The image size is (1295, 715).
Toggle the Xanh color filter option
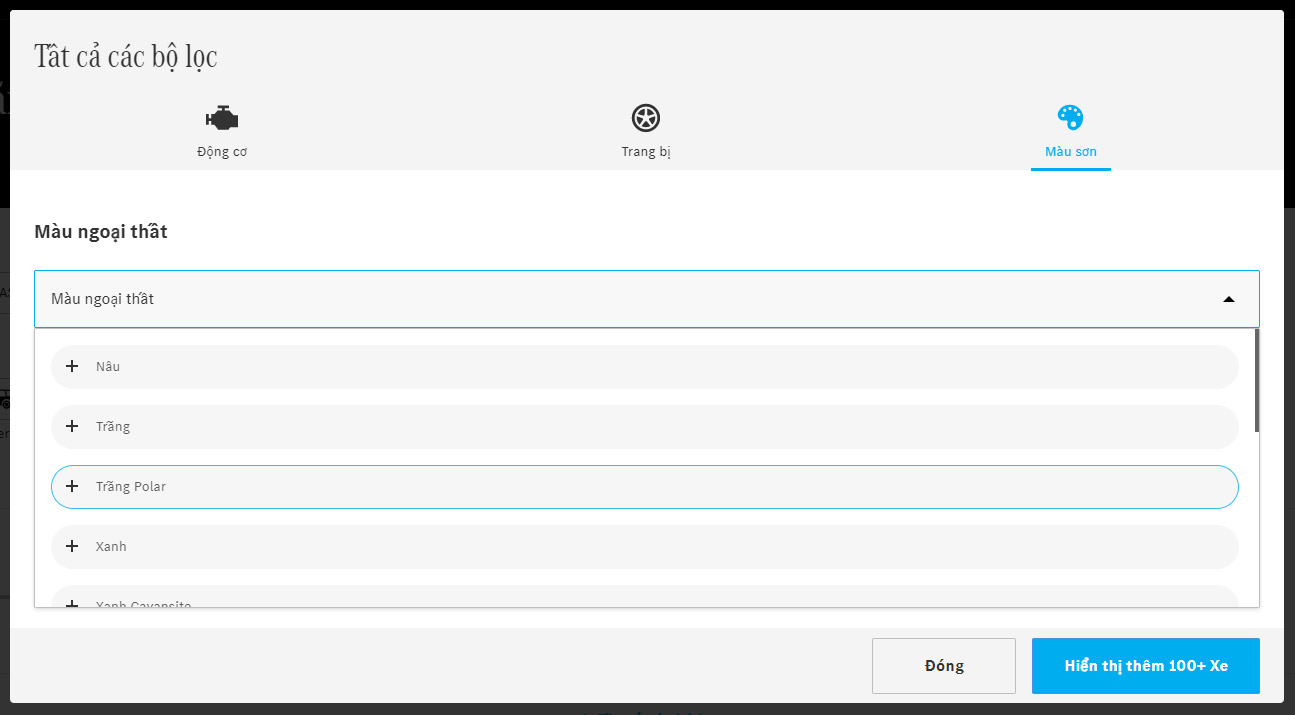tap(644, 547)
